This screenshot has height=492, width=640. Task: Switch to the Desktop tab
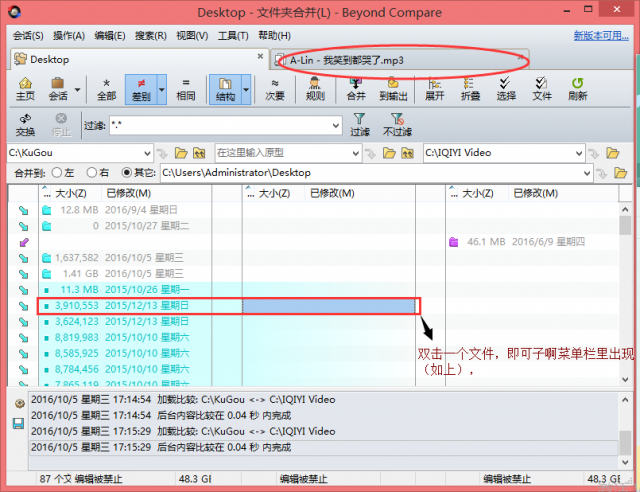139,59
